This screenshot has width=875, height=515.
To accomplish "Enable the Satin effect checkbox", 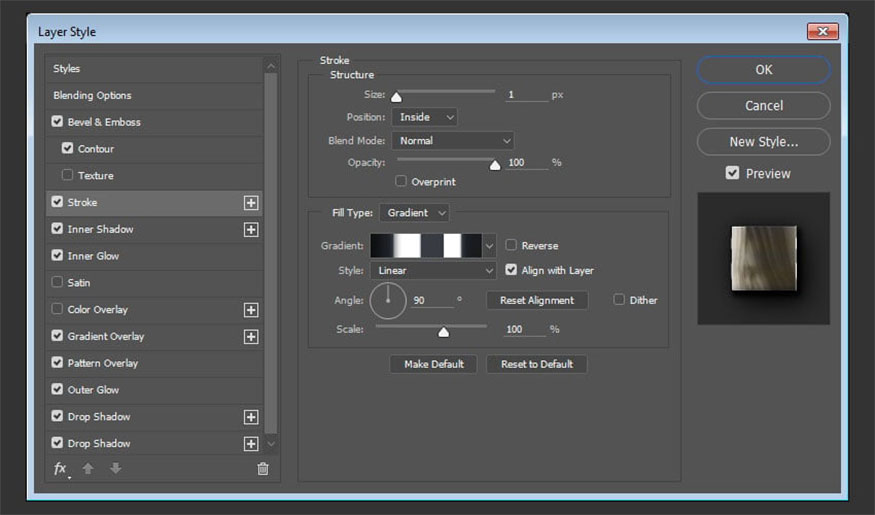I will click(x=57, y=283).
